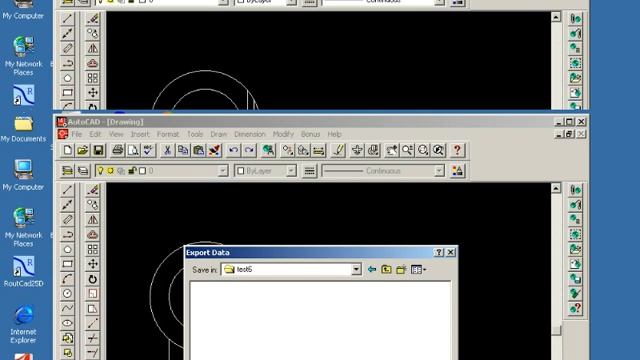This screenshot has width=640, height=360.
Task: Launch Browser globe icon in lower standard toolbar
Action: [268, 150]
